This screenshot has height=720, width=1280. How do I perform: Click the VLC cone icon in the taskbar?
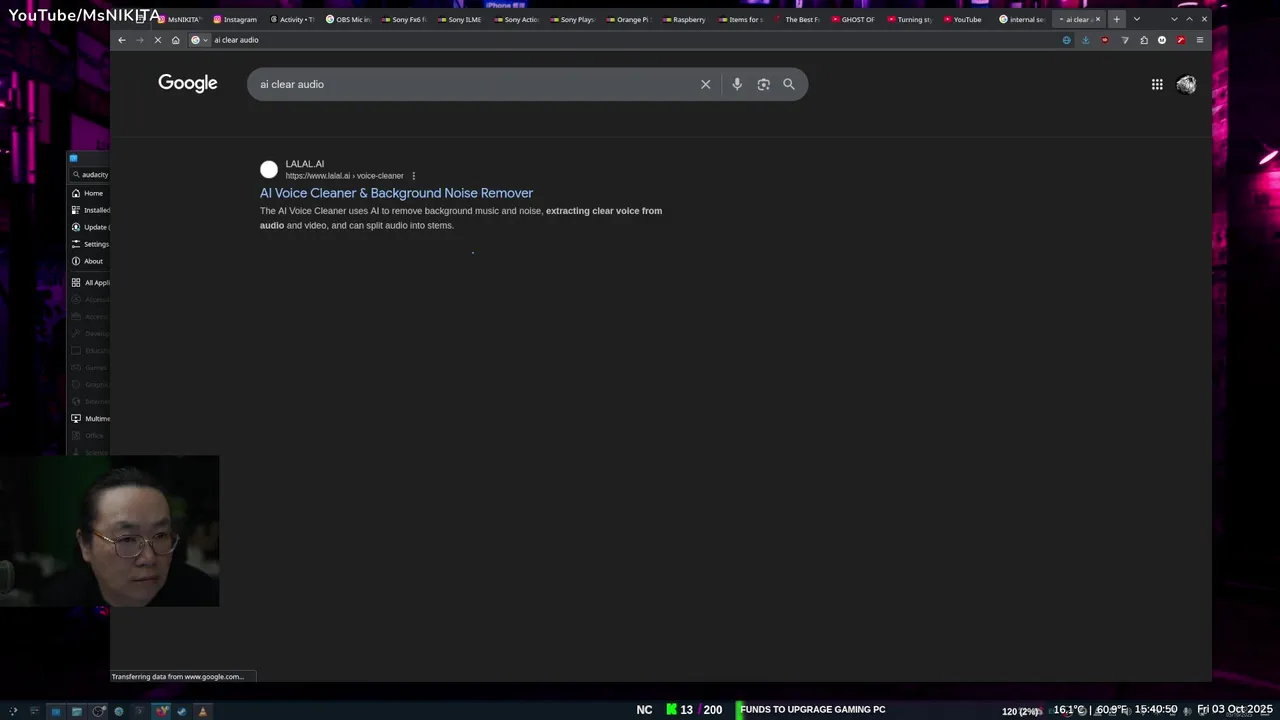202,711
